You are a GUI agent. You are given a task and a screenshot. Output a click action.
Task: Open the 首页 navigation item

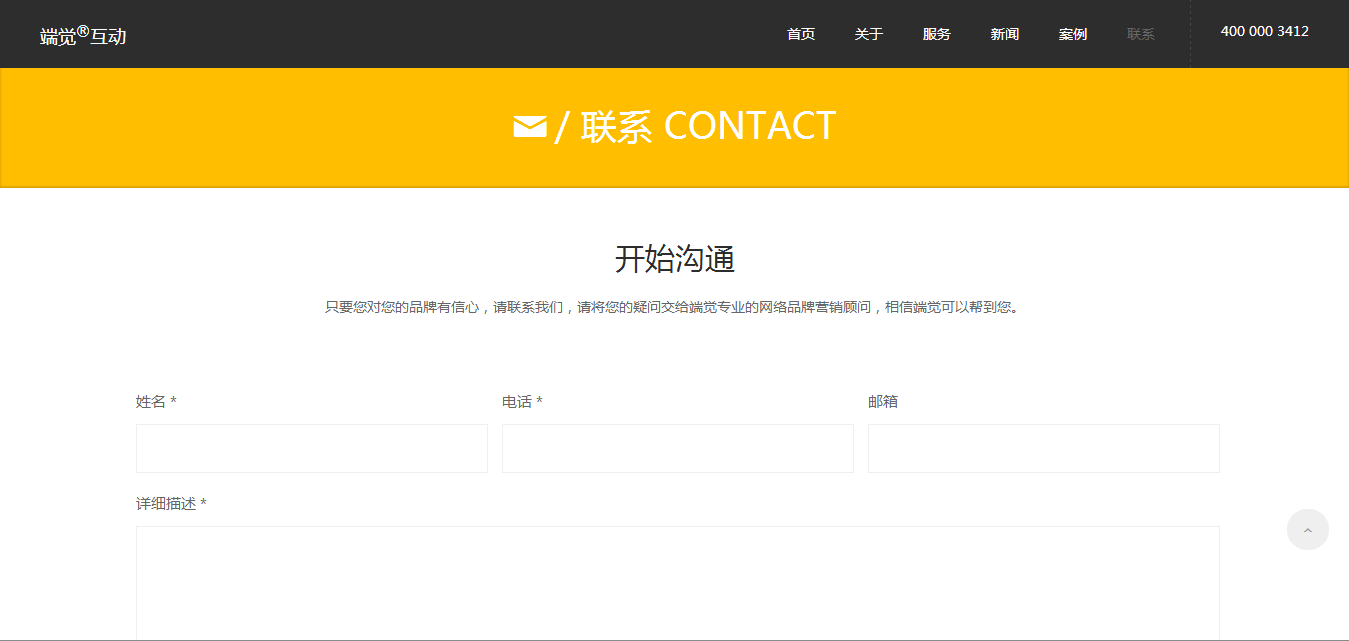(x=801, y=34)
